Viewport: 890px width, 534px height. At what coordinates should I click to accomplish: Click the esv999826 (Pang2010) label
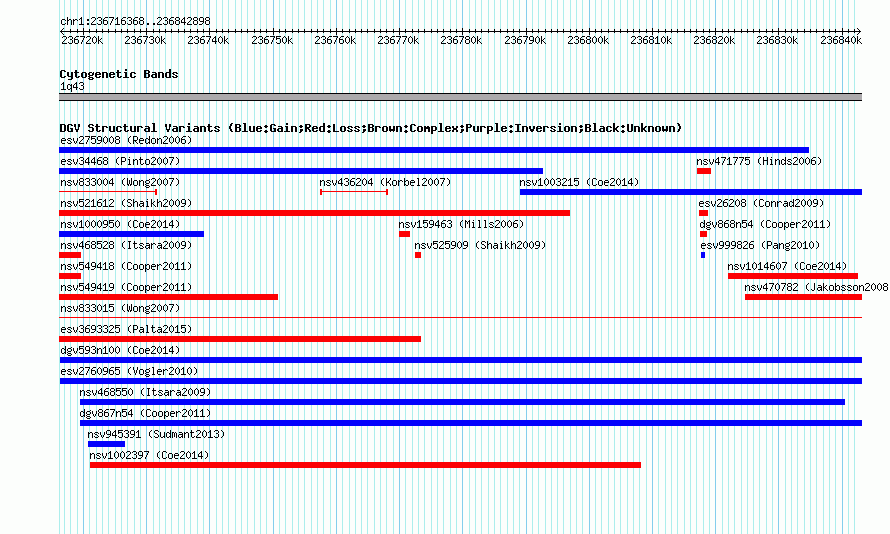coord(760,245)
